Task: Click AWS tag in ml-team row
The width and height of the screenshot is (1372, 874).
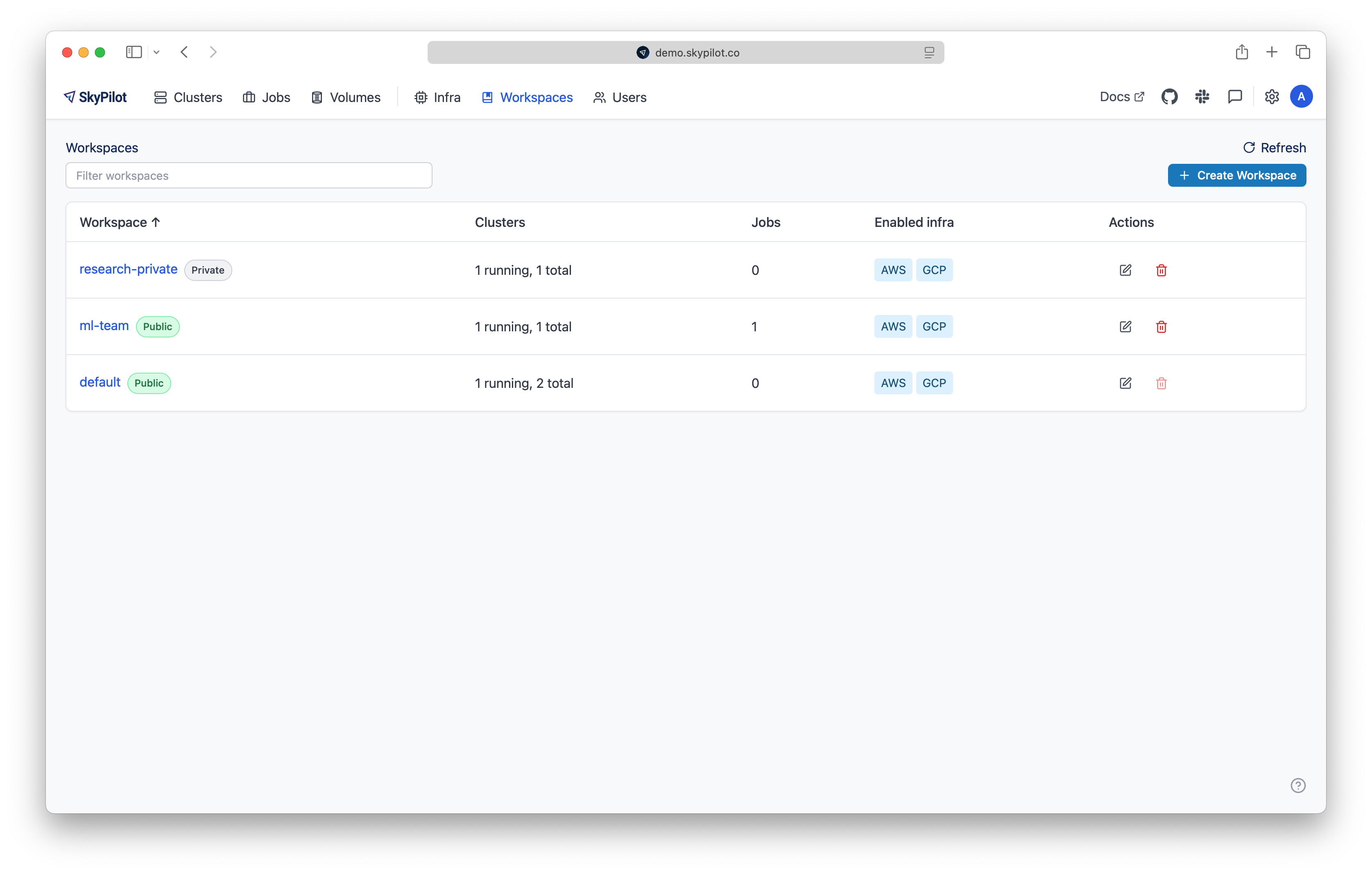Action: point(893,326)
